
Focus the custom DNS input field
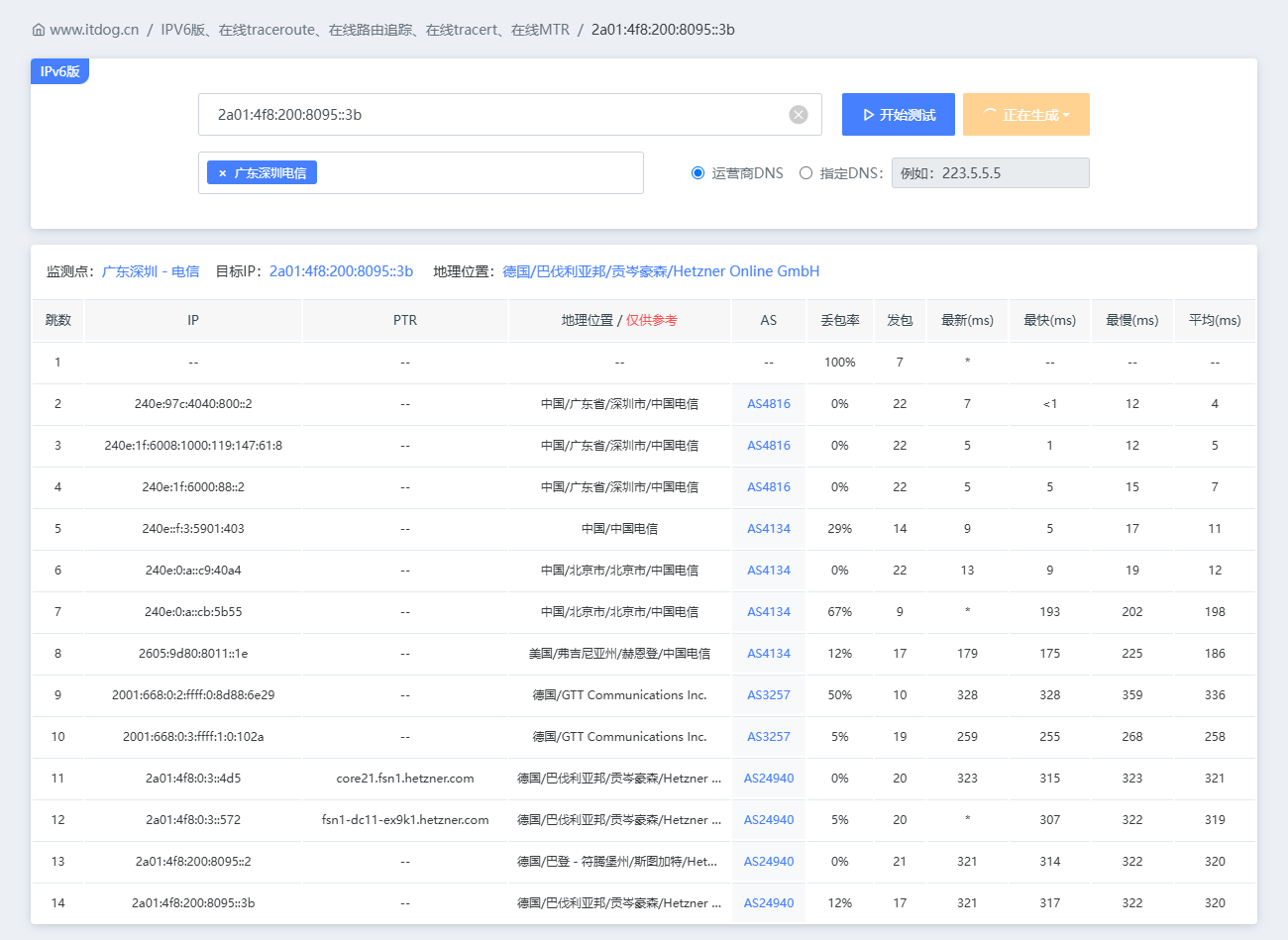pos(991,173)
